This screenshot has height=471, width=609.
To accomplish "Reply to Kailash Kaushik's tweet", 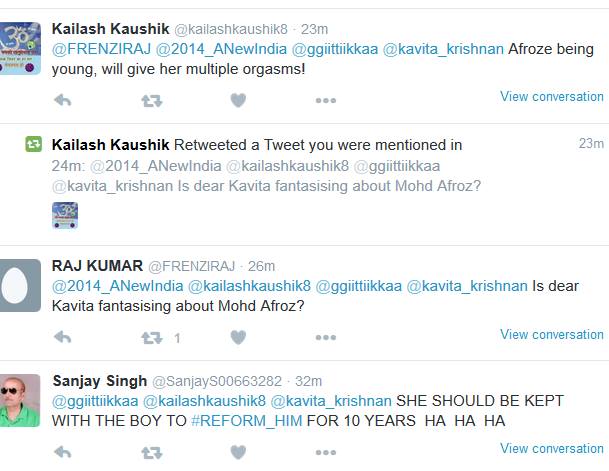I will [x=62, y=100].
